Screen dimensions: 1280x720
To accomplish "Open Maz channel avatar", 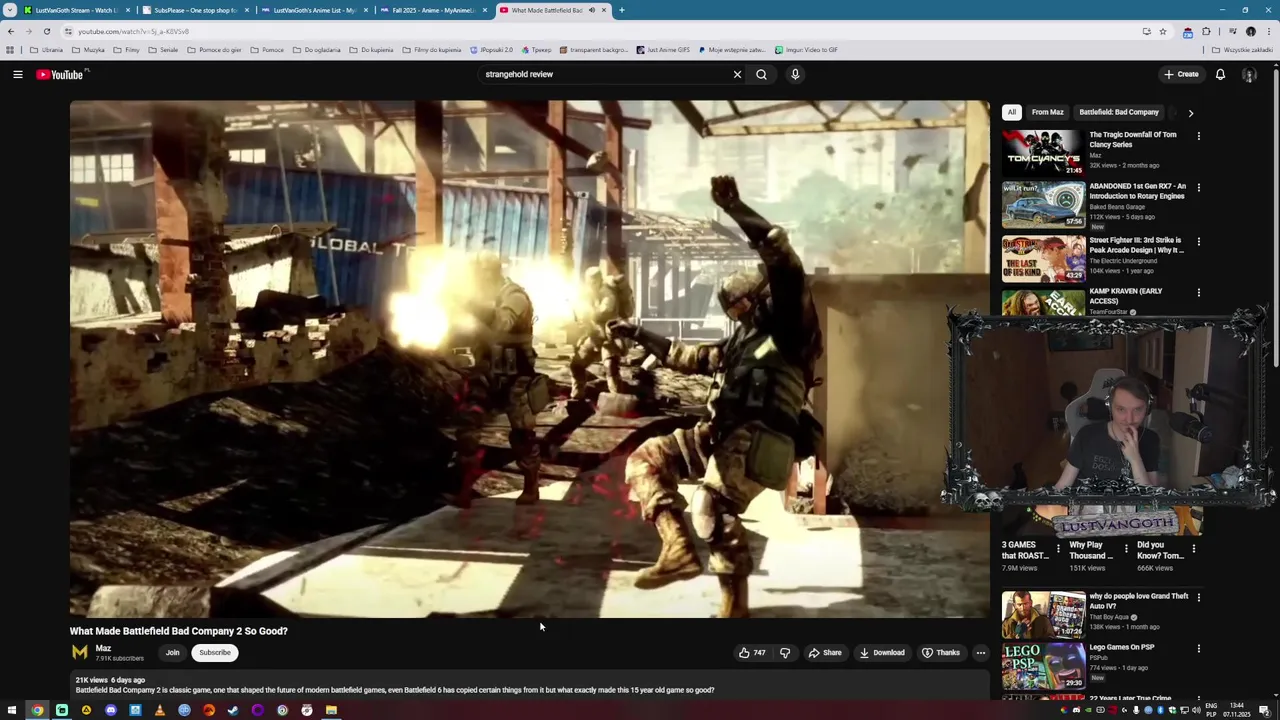I will click(80, 653).
